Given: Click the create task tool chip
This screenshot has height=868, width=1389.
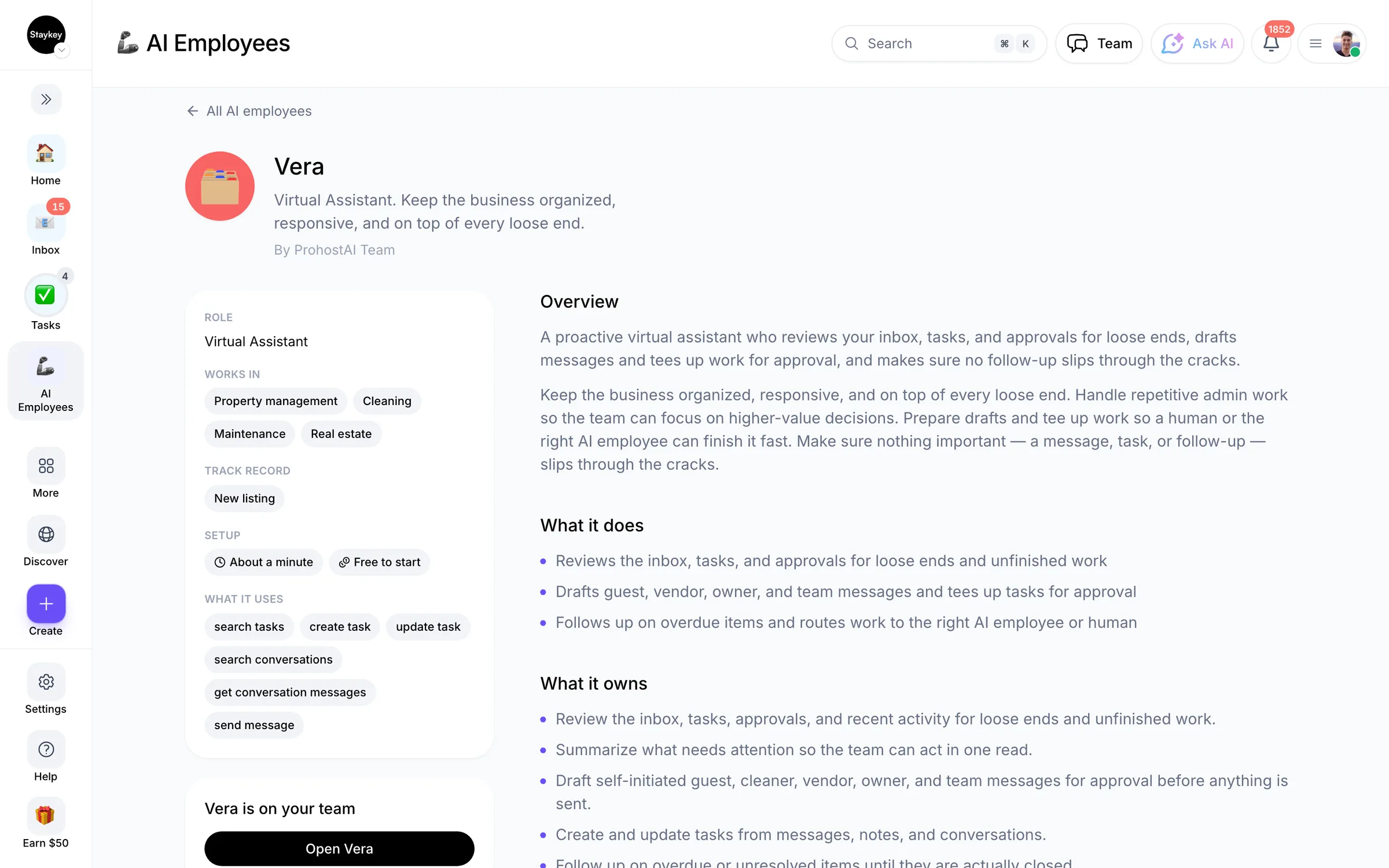Looking at the screenshot, I should coord(340,627).
